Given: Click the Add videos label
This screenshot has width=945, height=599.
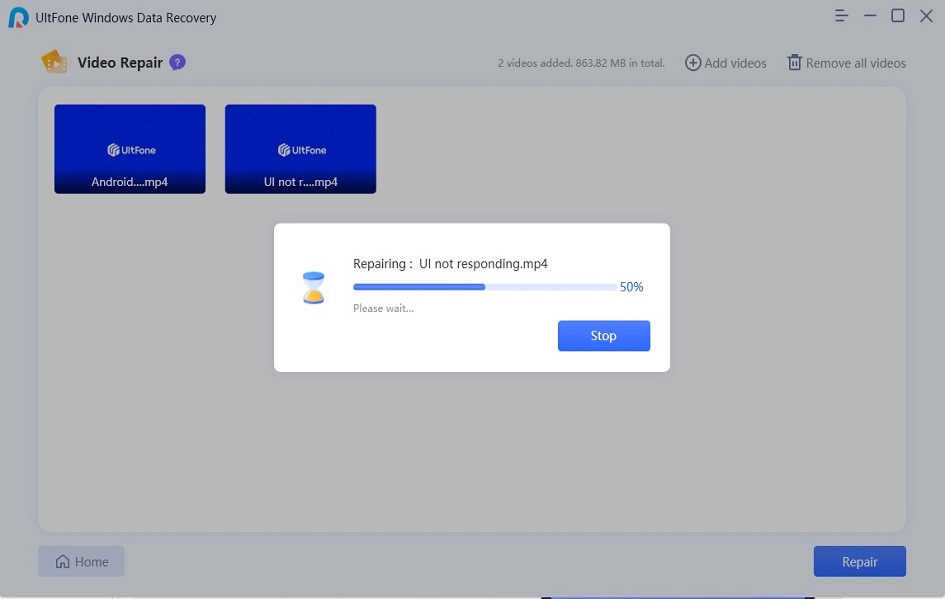Looking at the screenshot, I should coord(735,63).
